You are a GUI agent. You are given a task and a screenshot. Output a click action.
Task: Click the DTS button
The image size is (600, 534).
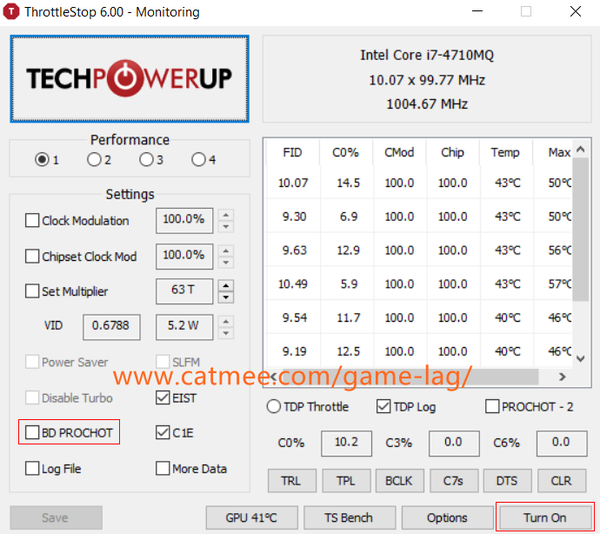pos(507,480)
